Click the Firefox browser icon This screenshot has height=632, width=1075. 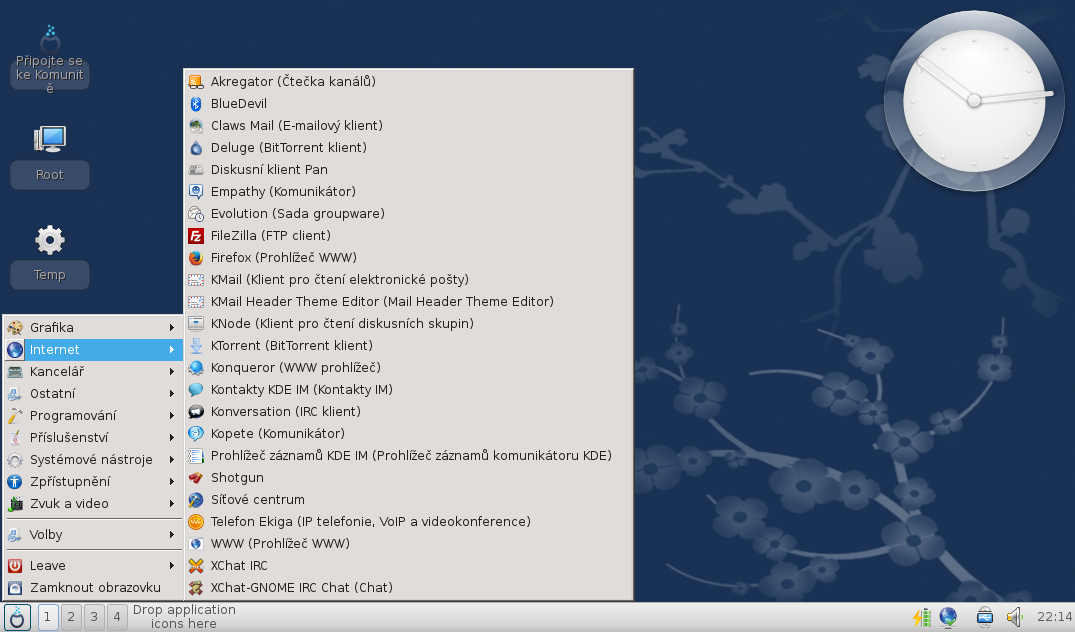pos(196,258)
